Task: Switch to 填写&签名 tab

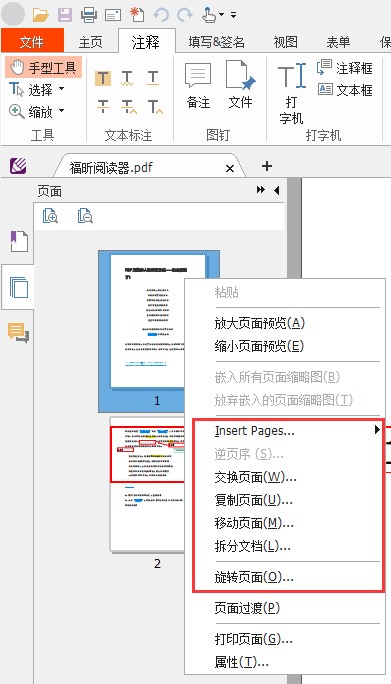Action: [216, 42]
